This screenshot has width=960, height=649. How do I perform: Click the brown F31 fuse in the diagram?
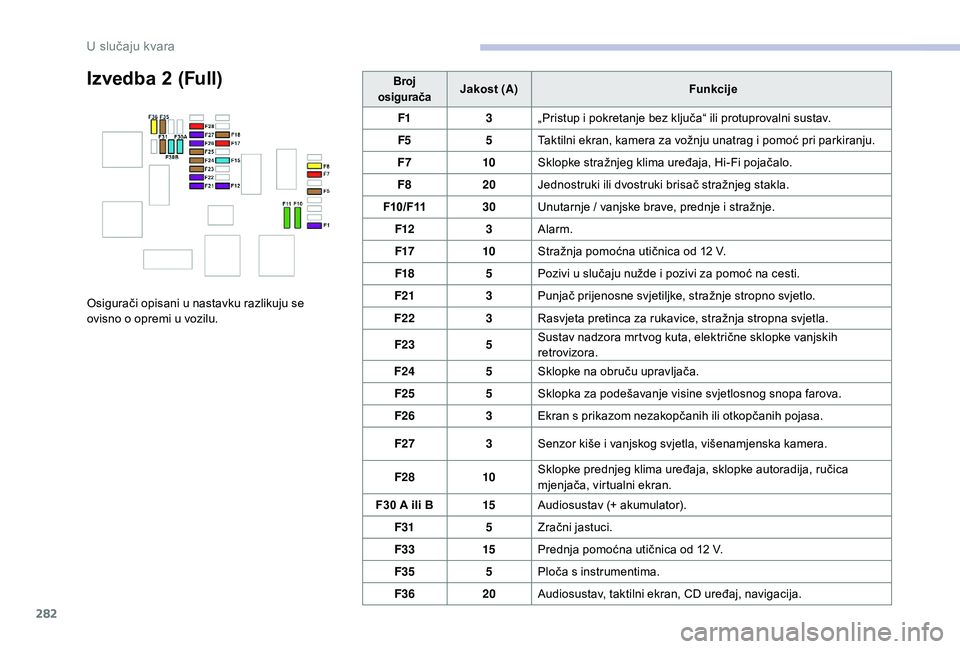coord(163,147)
